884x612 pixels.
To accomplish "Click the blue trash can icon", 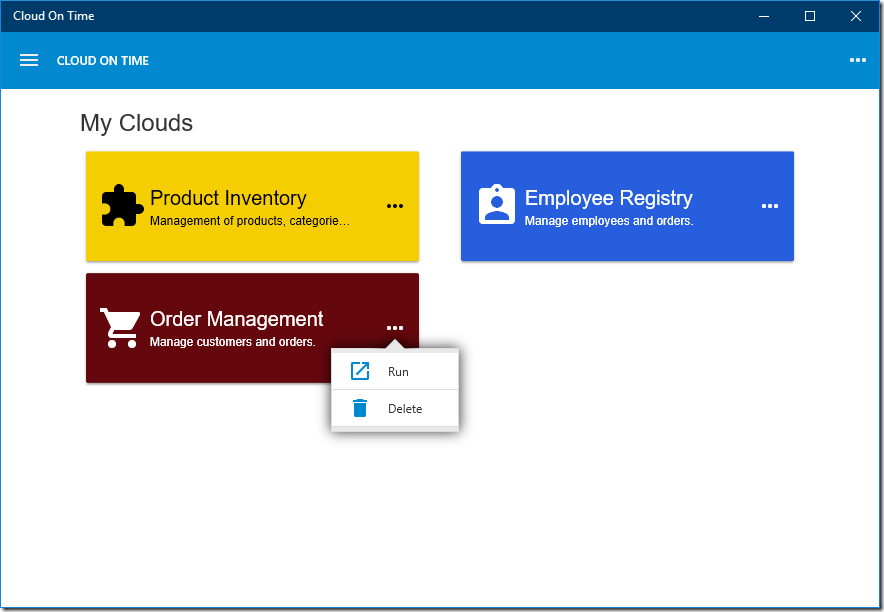I will point(360,408).
